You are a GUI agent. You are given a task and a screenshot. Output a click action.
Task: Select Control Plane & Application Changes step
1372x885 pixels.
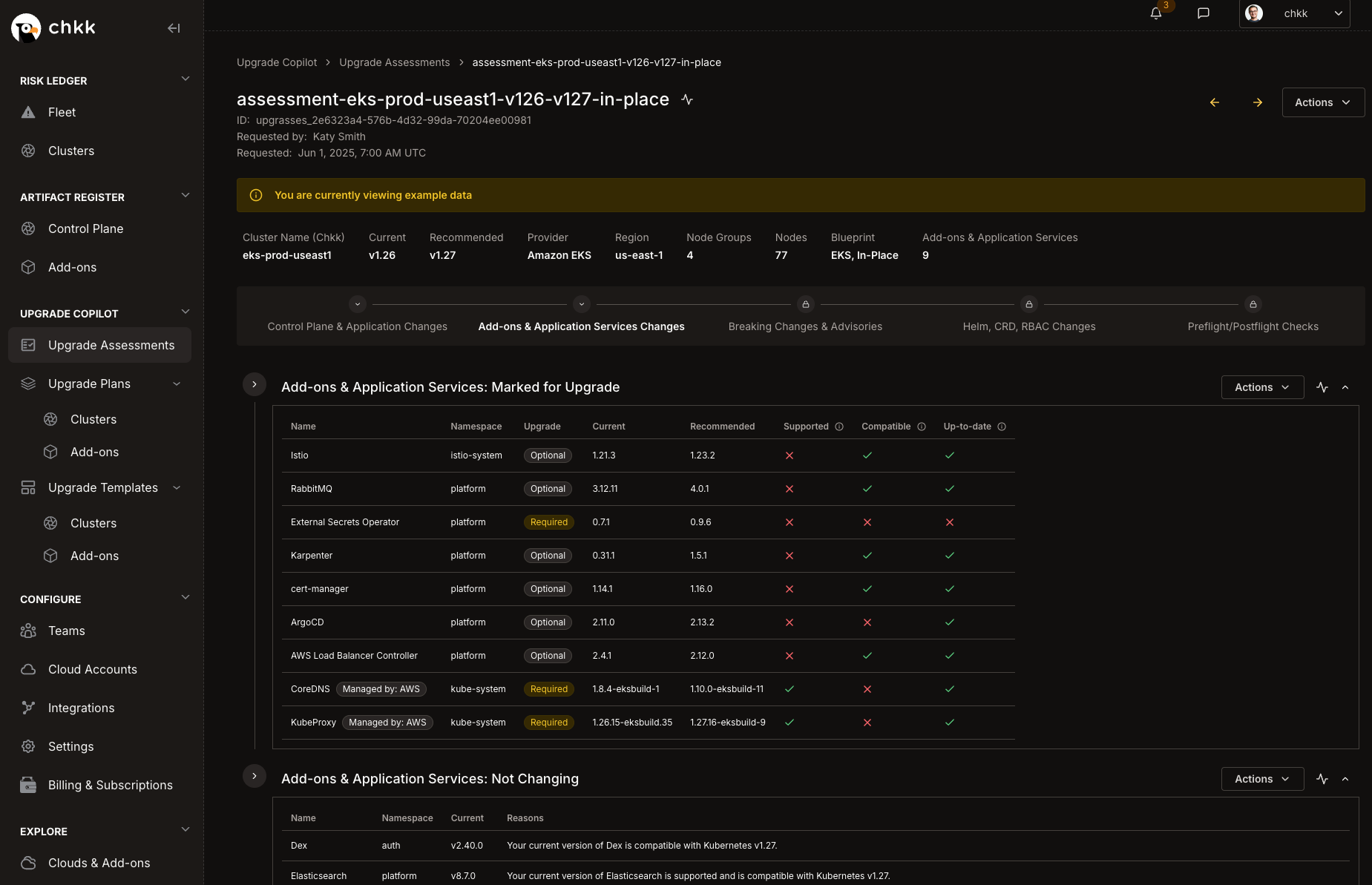pyautogui.click(x=358, y=326)
